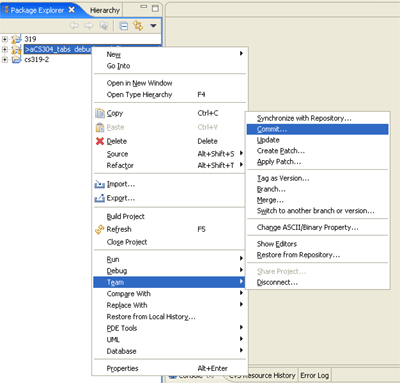Click the Paste icon in context menu
This screenshot has height=383, width=400.
coord(100,127)
